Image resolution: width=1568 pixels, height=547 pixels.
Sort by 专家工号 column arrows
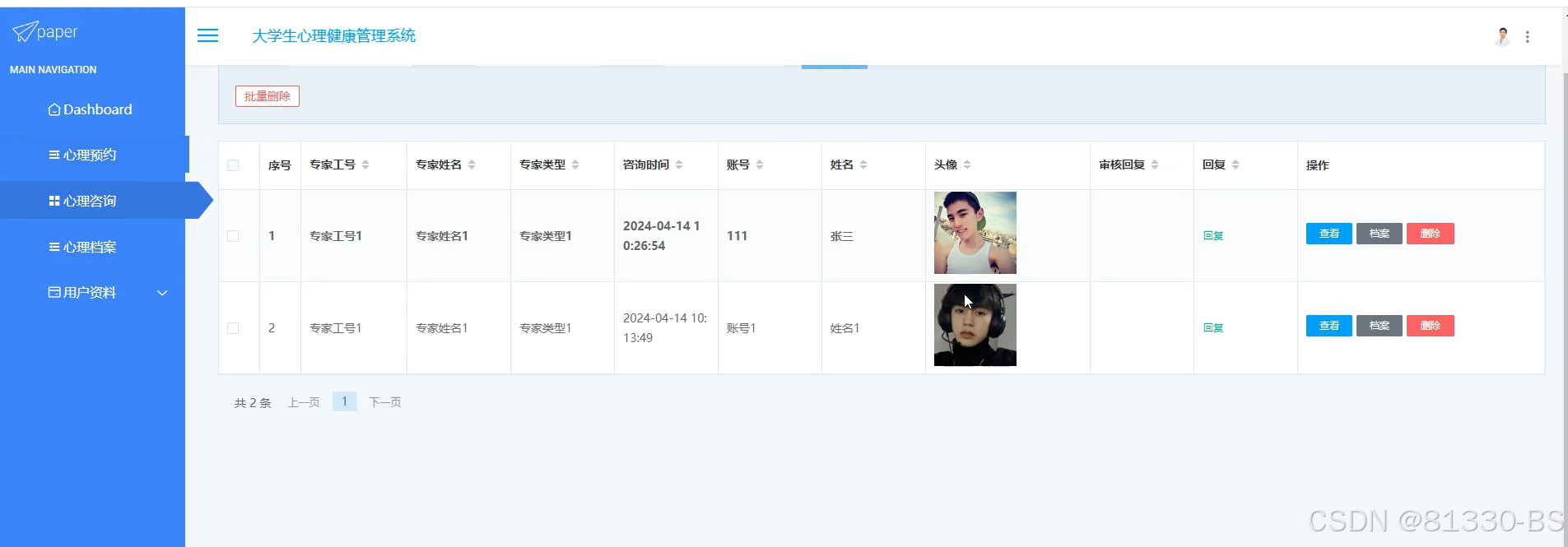(x=365, y=165)
